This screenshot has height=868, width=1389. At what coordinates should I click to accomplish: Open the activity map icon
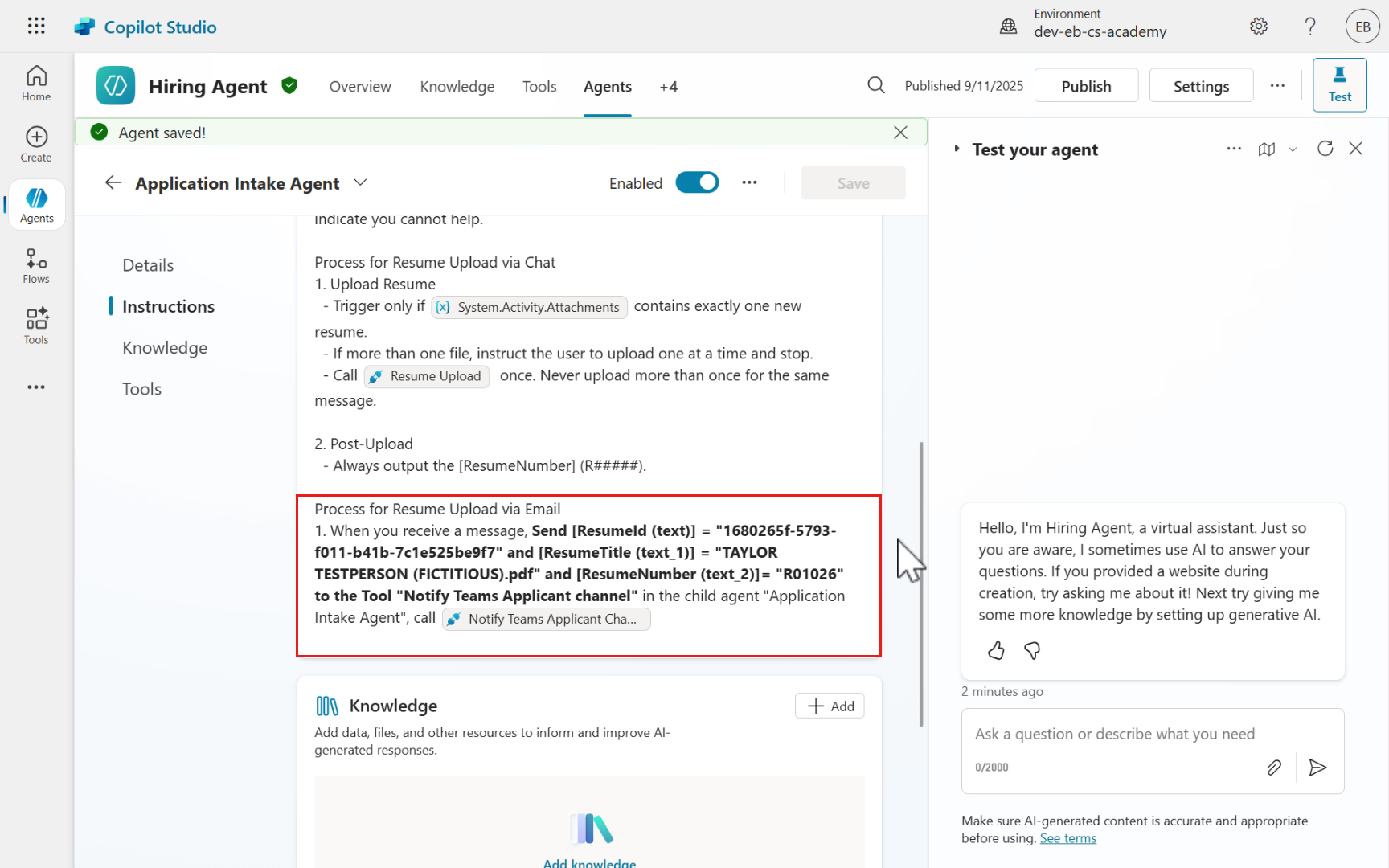click(x=1267, y=149)
